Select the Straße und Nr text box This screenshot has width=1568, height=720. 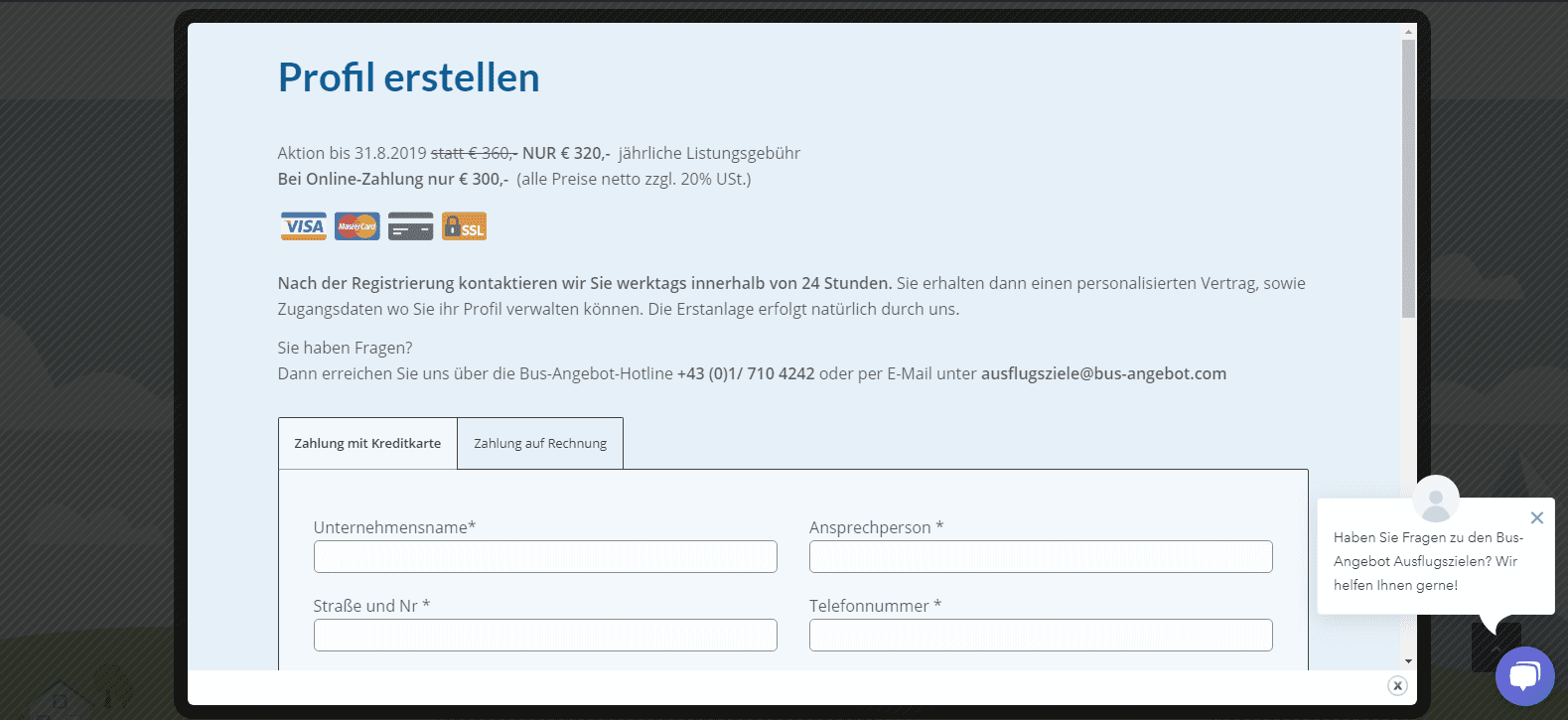[x=545, y=636]
